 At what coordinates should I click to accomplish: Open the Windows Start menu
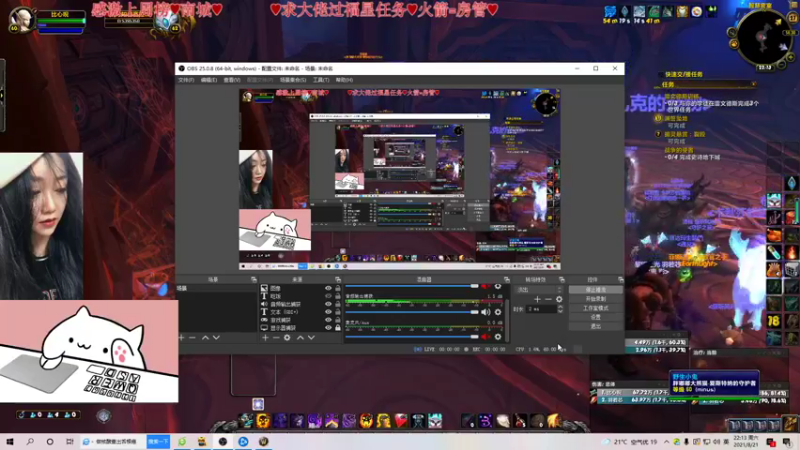(10, 442)
